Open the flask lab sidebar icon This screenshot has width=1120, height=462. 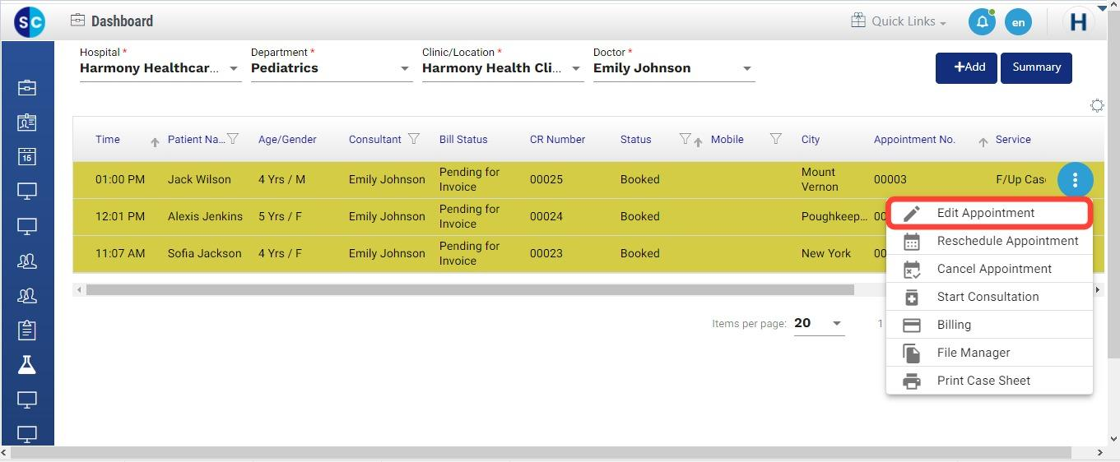click(x=26, y=365)
